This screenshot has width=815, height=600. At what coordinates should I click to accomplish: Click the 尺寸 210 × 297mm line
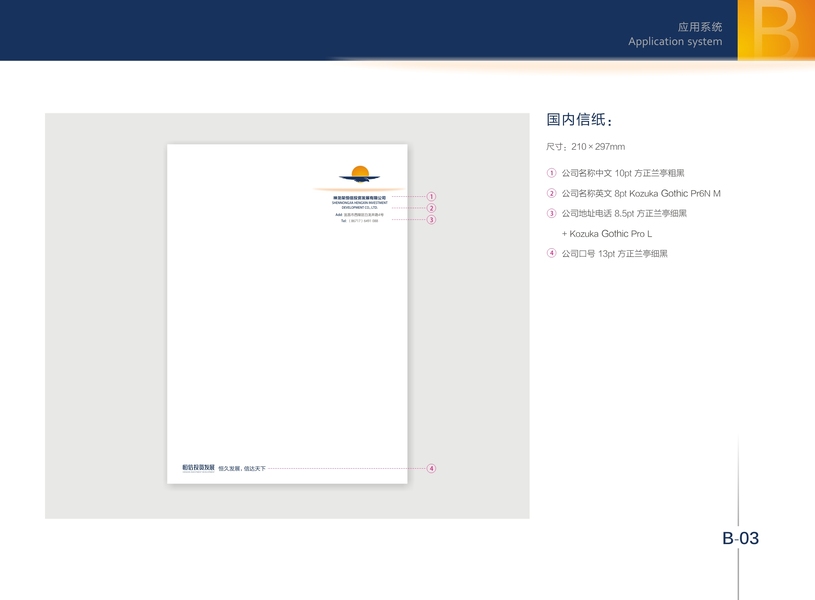(x=585, y=147)
